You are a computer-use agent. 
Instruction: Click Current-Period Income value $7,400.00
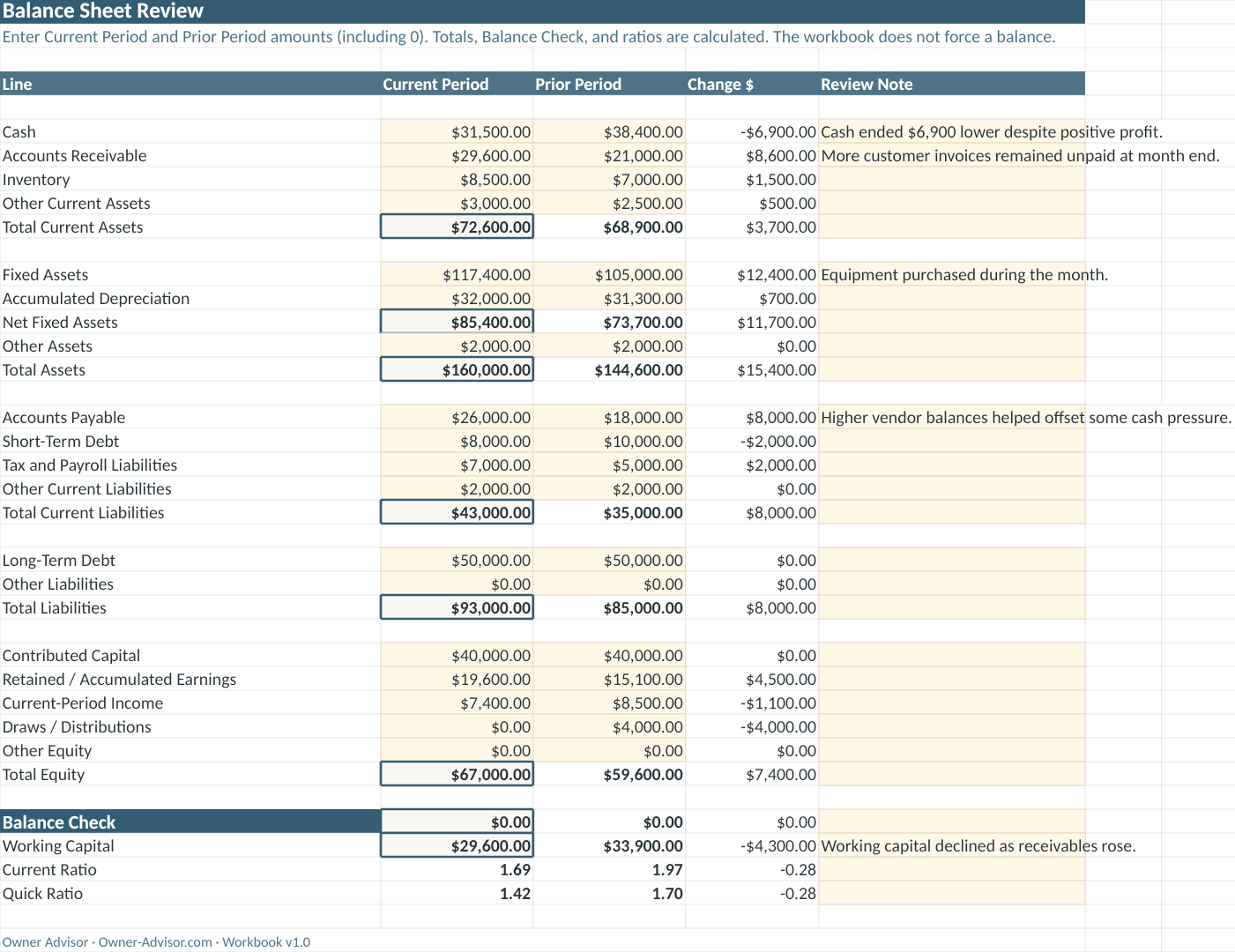coord(457,703)
